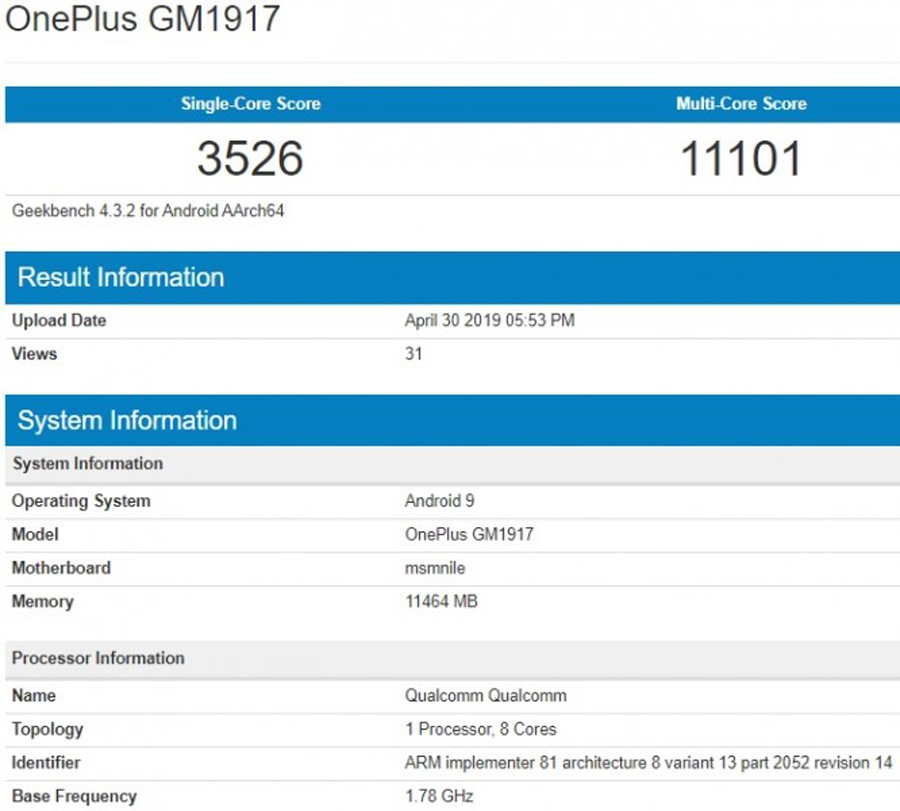Select the 'Android 9' value
The image size is (900, 811).
click(x=440, y=500)
